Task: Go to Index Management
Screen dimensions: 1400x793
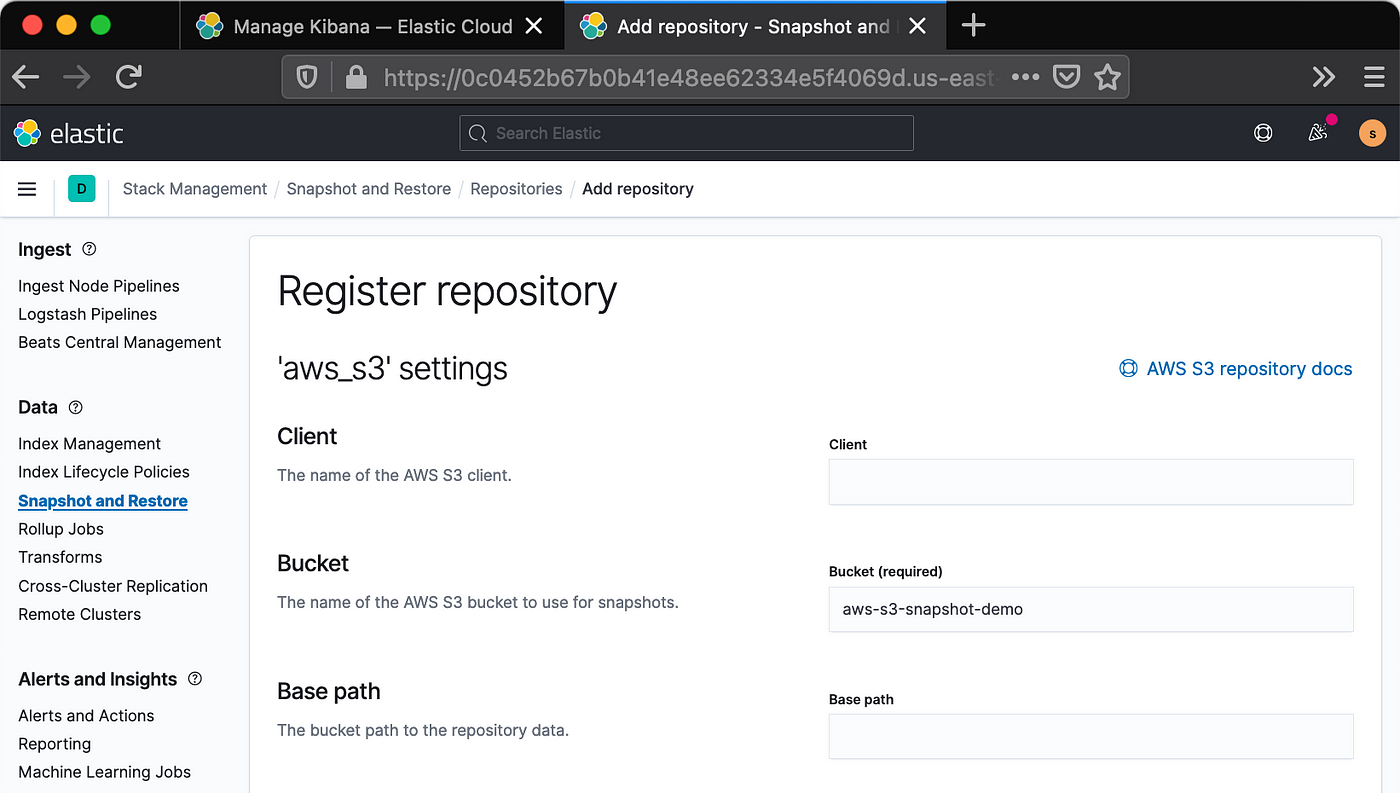Action: point(90,444)
